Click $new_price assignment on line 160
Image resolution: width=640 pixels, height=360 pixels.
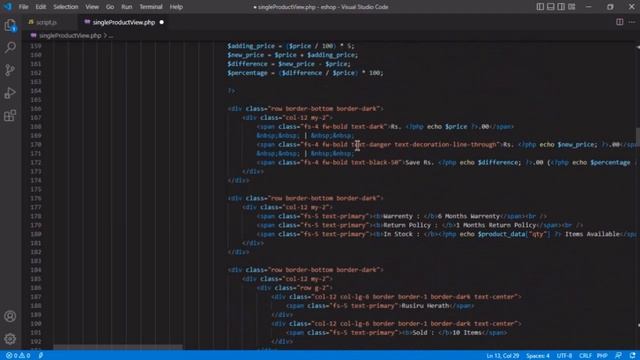coord(293,55)
